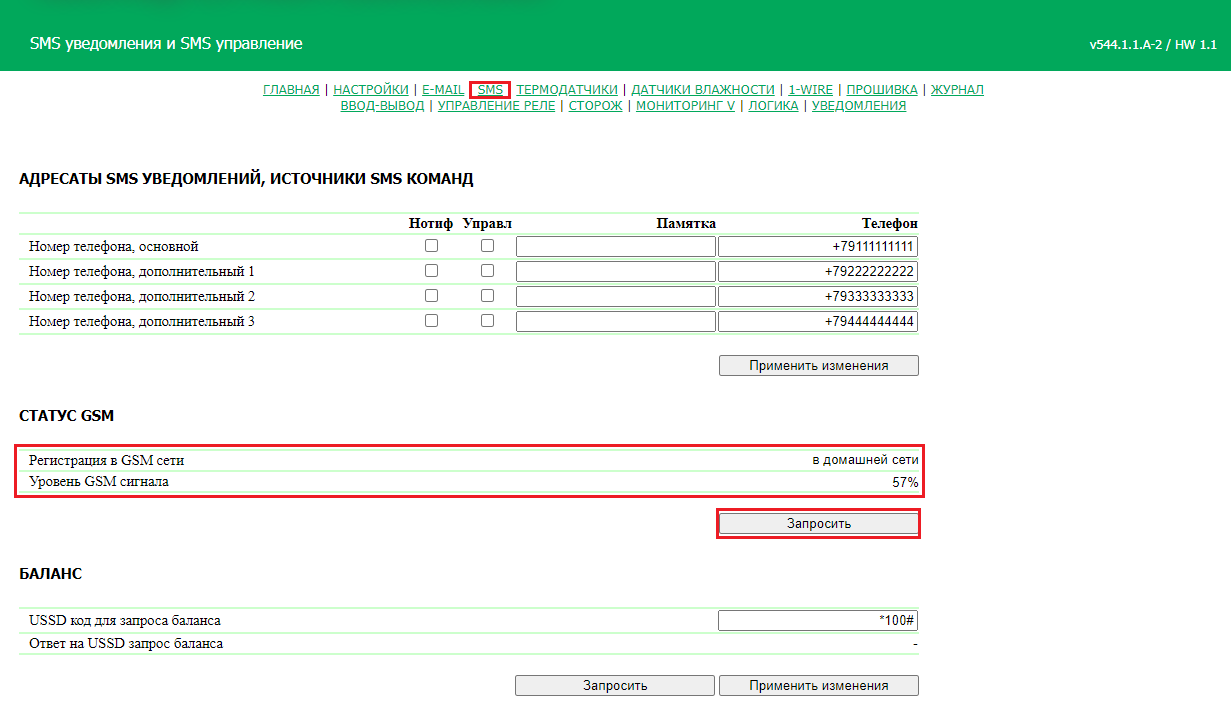Open the ЛОГИКА link
The height and width of the screenshot is (716, 1231).
[773, 105]
